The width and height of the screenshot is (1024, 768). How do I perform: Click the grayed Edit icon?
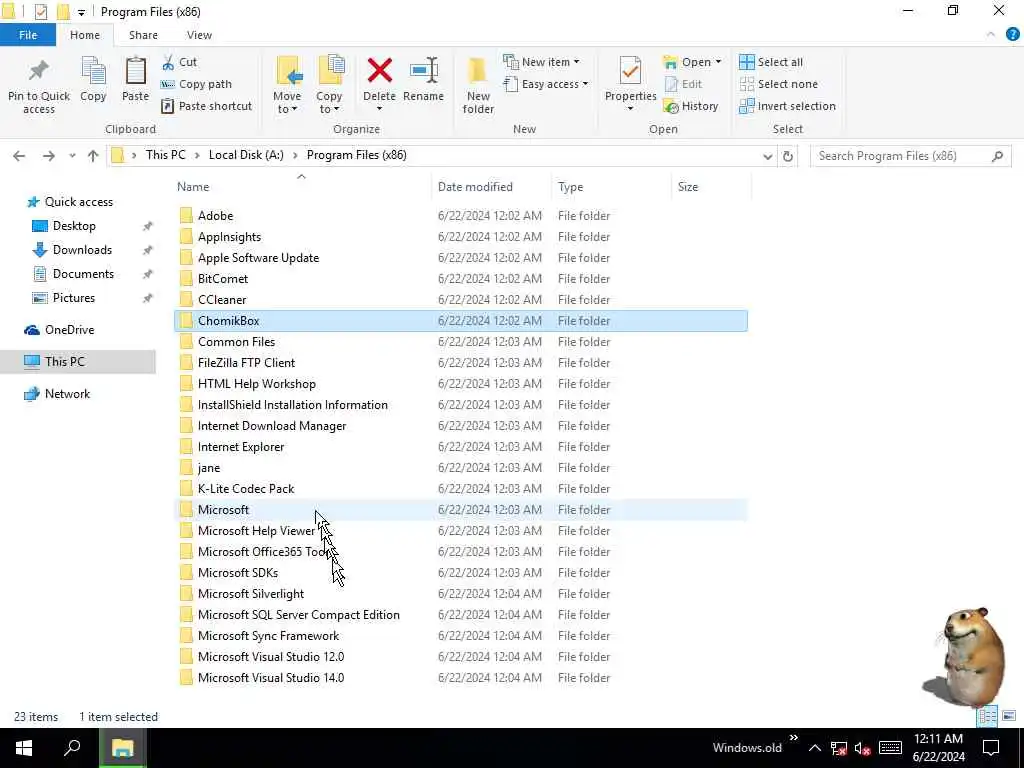tap(671, 84)
